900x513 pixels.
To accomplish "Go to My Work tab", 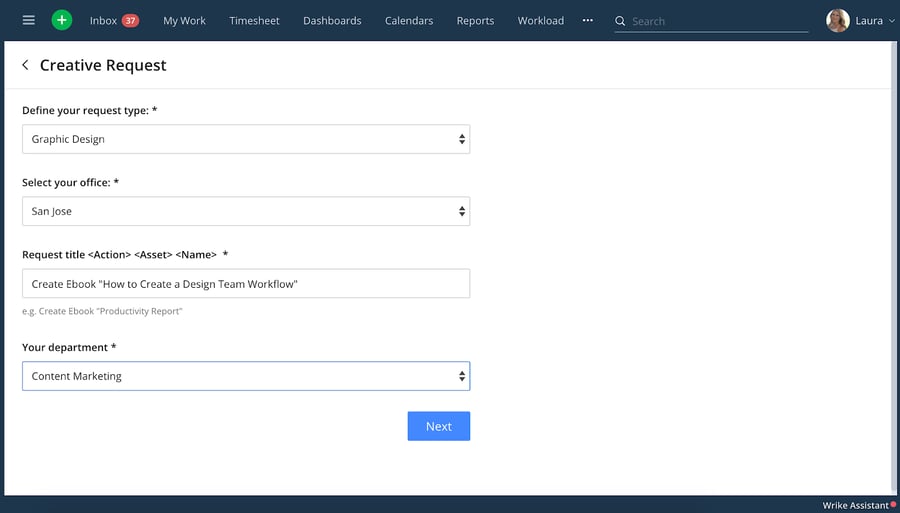I will [x=184, y=20].
